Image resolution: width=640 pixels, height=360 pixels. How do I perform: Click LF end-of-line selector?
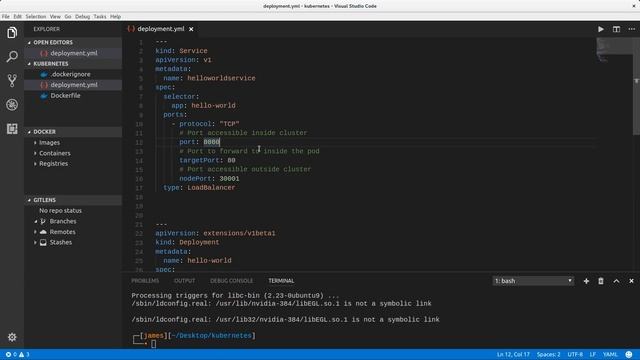593,354
